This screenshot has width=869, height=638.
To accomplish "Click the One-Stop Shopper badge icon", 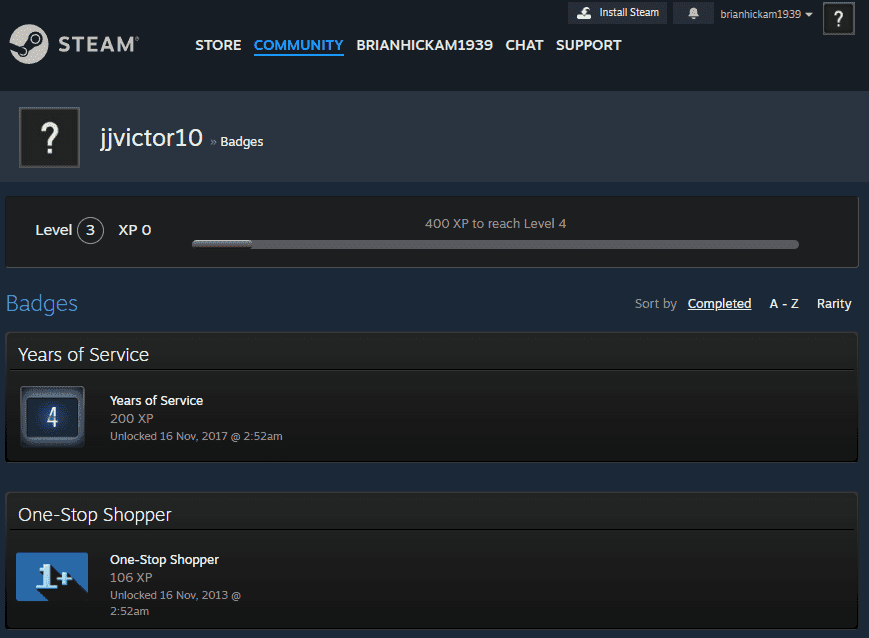I will pyautogui.click(x=52, y=577).
